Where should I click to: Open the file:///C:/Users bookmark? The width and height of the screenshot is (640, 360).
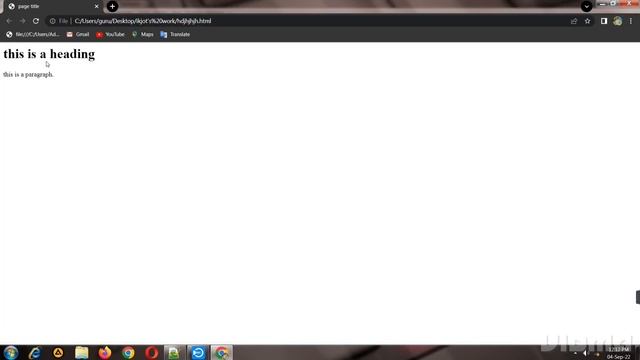[x=33, y=34]
